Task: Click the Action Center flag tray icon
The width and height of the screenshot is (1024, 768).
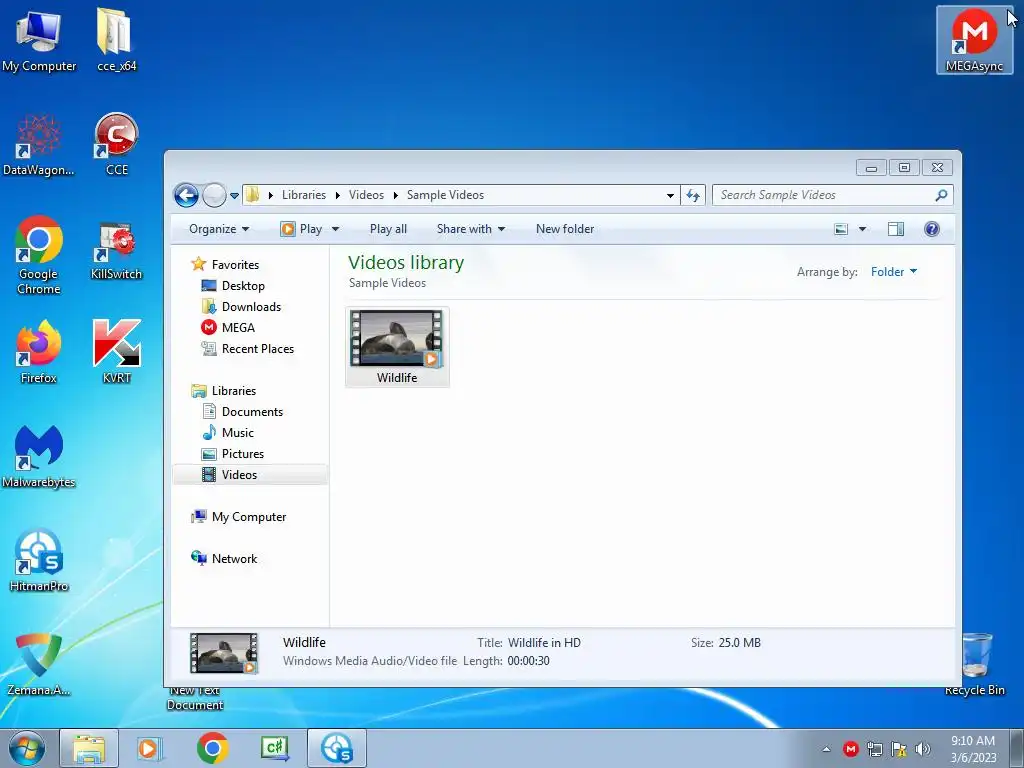Action: (x=899, y=749)
